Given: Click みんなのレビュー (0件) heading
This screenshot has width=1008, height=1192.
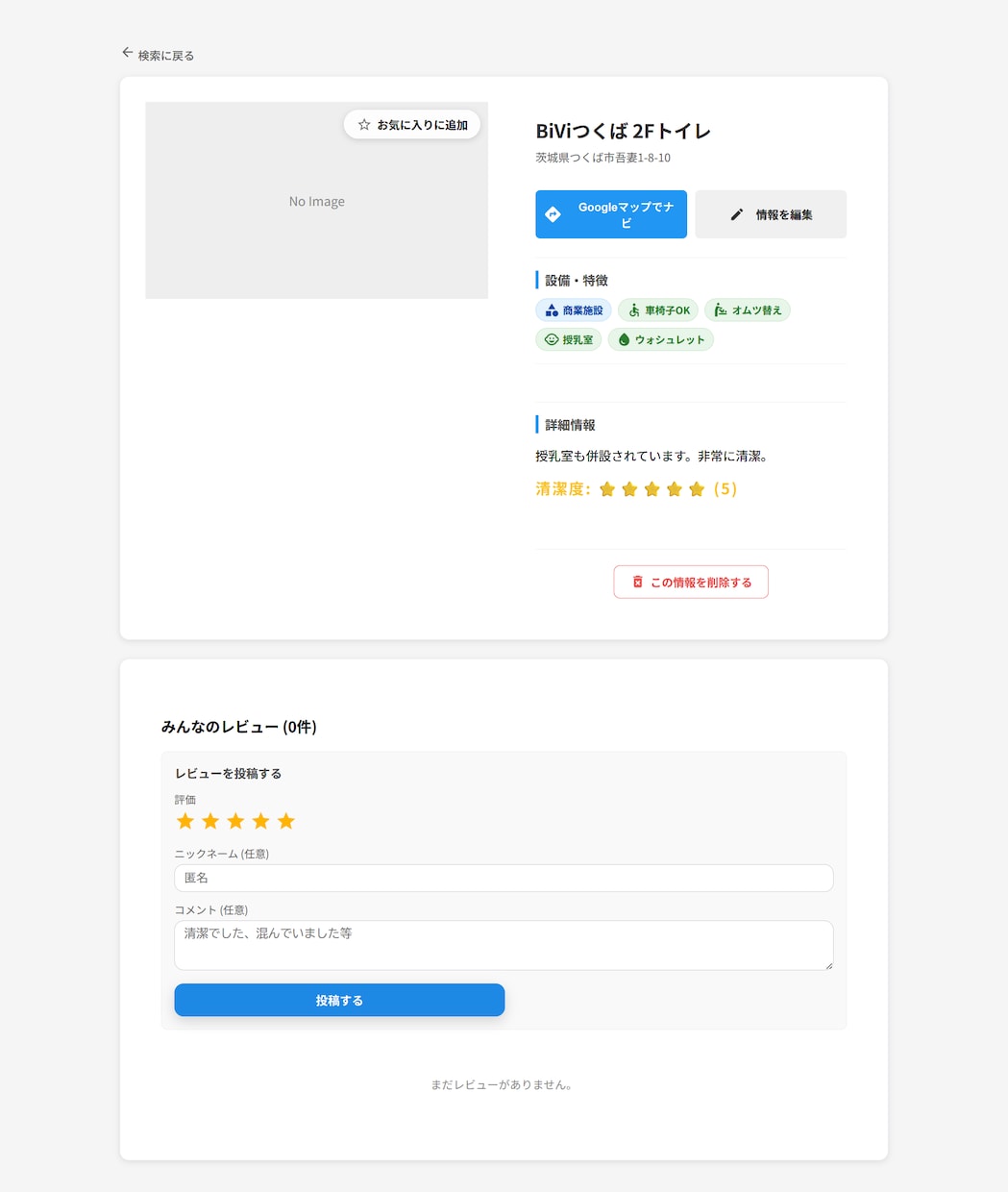Looking at the screenshot, I should tap(239, 727).
